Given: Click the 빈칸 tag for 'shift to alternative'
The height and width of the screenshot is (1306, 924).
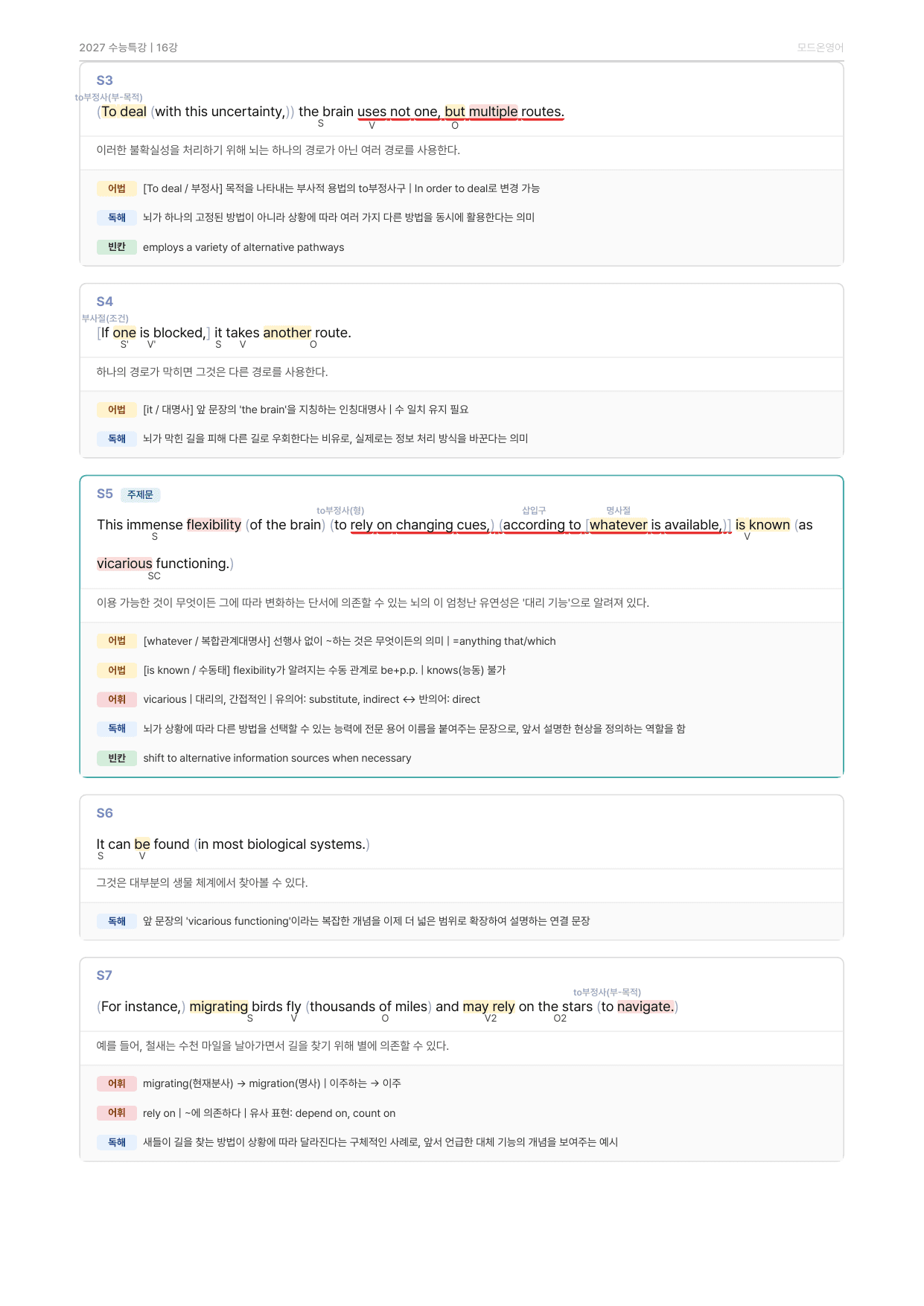Looking at the screenshot, I should [116, 758].
